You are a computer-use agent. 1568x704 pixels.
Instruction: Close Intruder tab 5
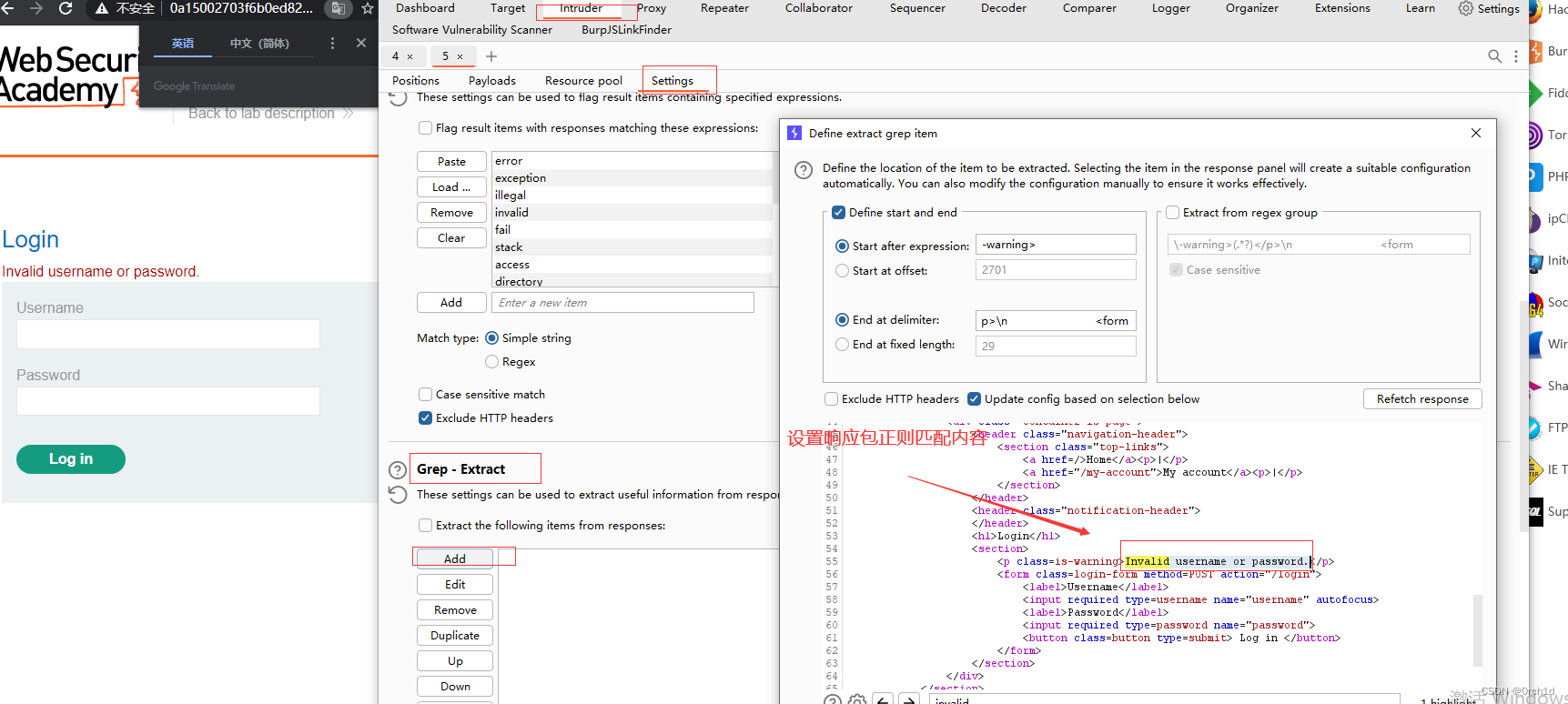click(460, 56)
